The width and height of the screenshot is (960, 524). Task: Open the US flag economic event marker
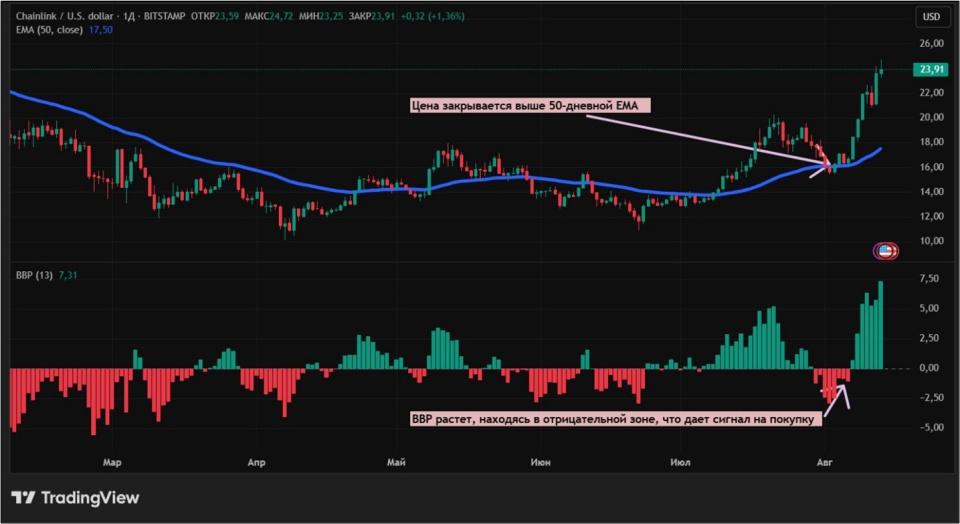pyautogui.click(x=885, y=250)
